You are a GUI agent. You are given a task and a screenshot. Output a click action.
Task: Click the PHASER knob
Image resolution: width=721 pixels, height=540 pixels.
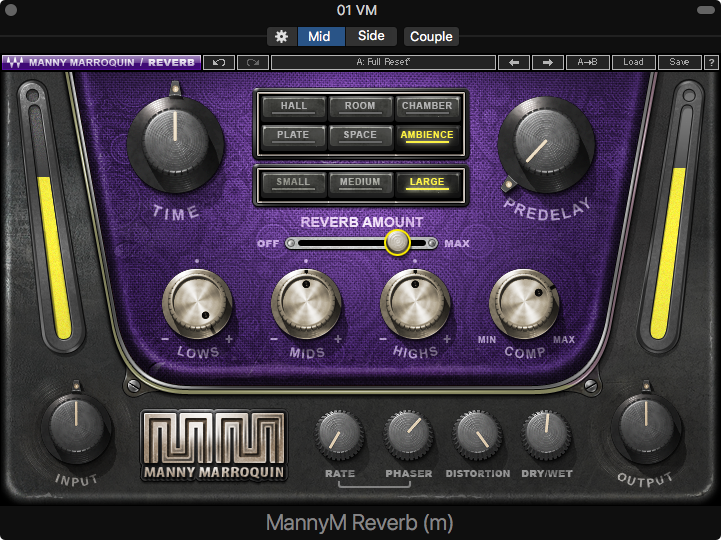point(408,435)
